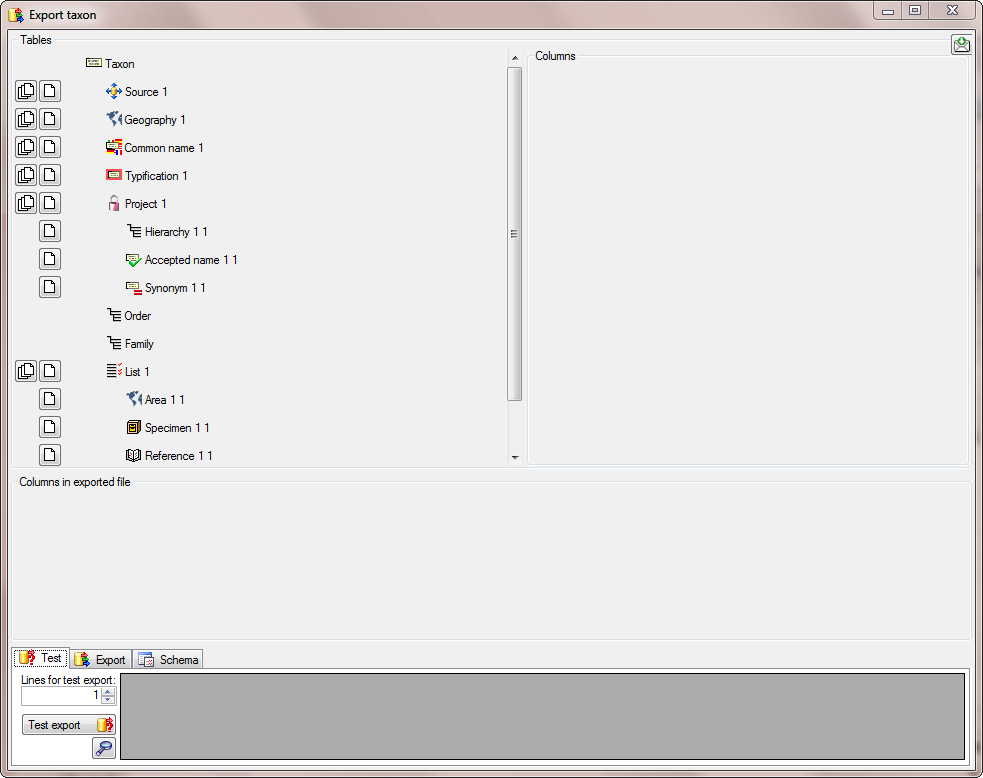This screenshot has width=983, height=778.
Task: Select the Typification 1 table entry
Action: [155, 176]
